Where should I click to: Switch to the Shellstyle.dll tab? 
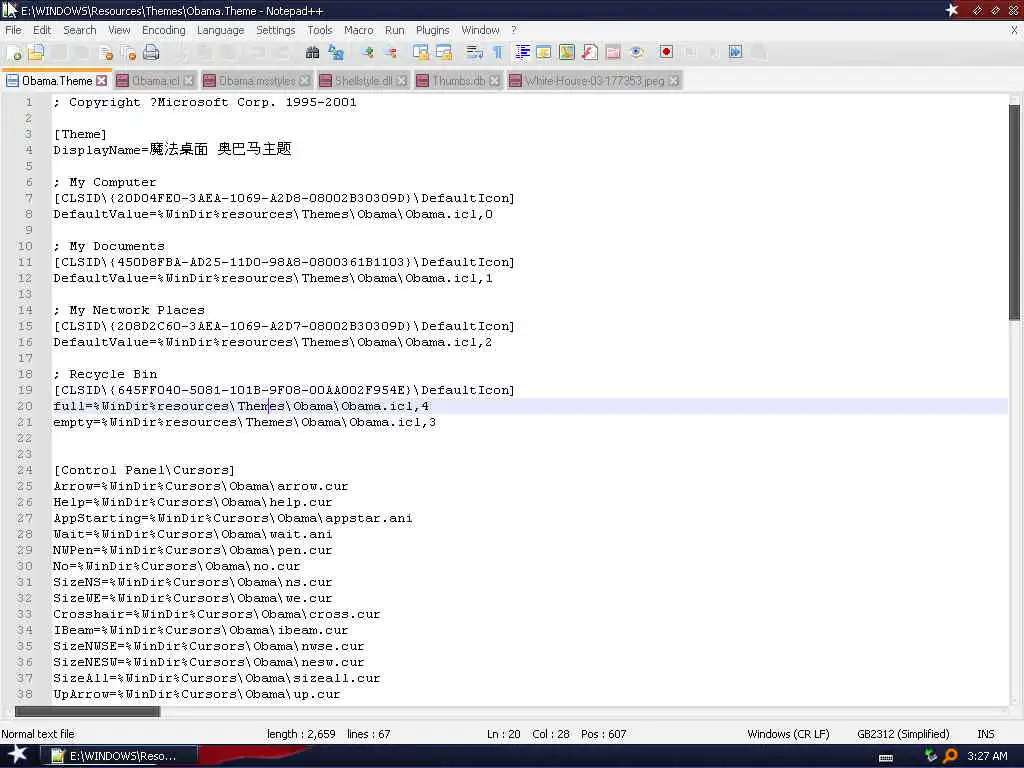[363, 81]
